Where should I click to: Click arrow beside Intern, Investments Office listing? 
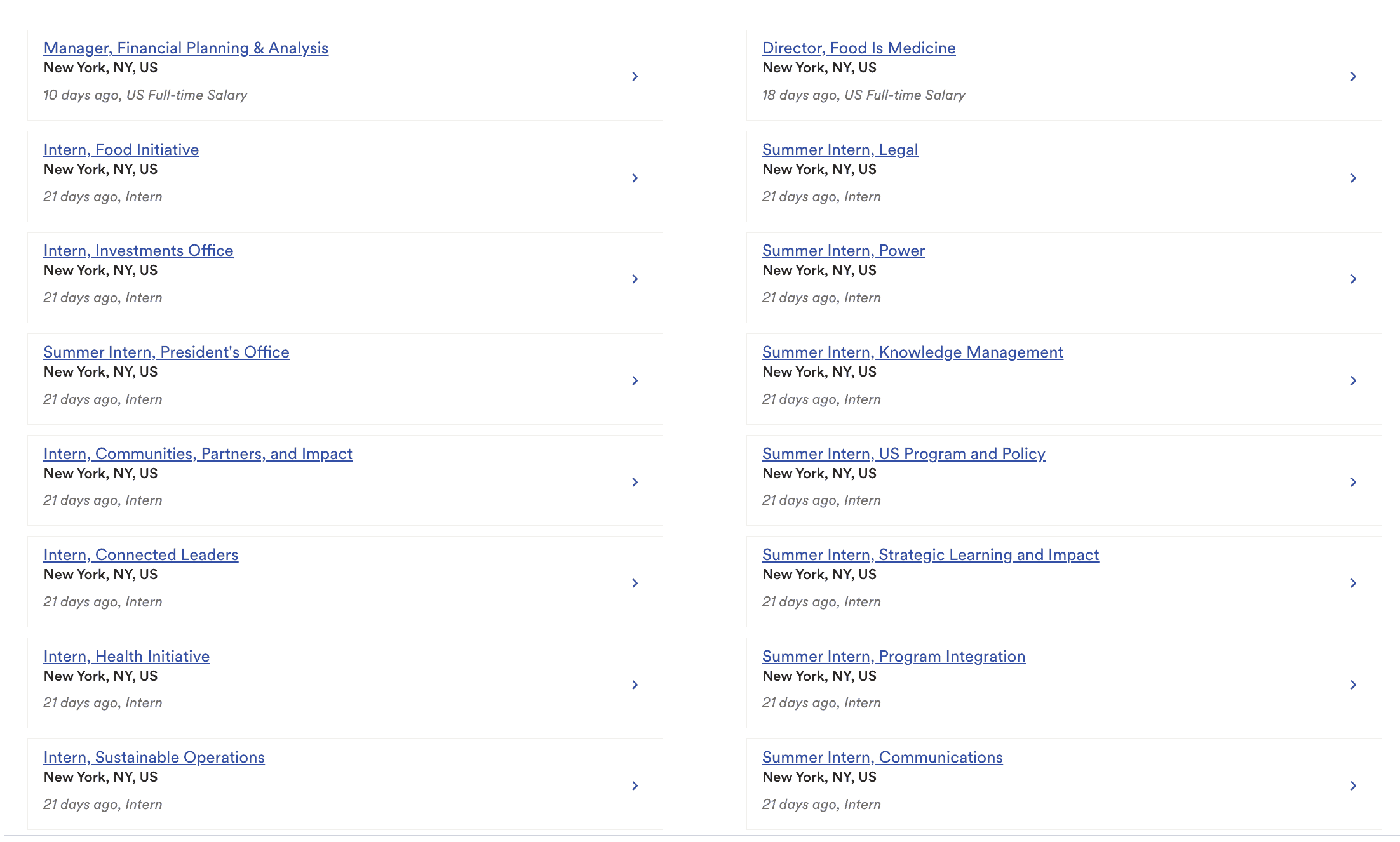(635, 279)
